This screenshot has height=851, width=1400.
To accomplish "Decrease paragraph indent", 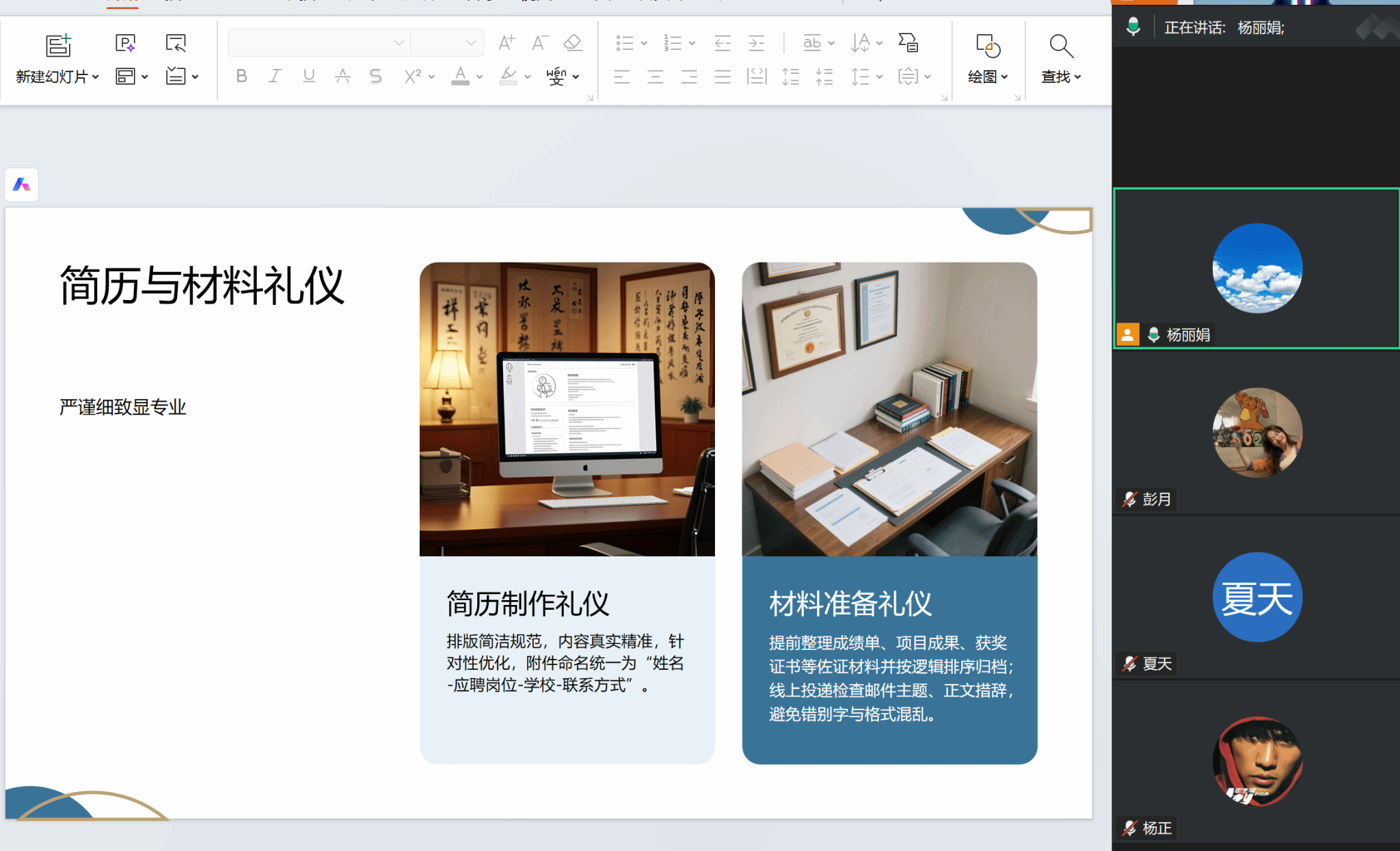I will 723,43.
